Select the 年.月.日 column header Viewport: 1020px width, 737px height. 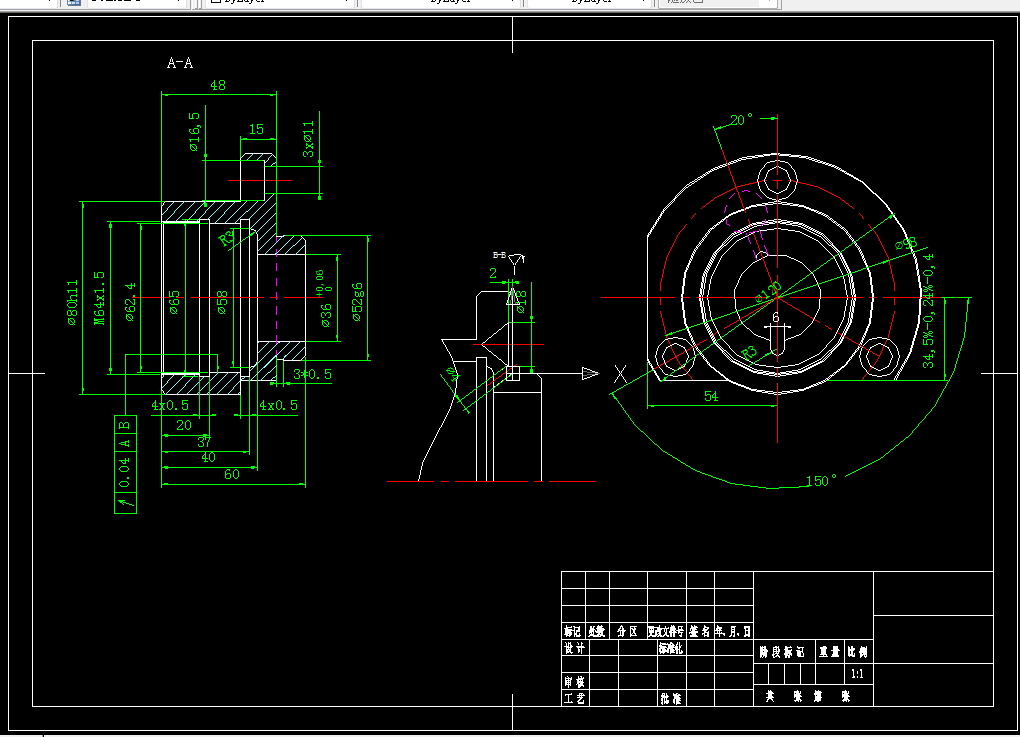click(x=734, y=632)
